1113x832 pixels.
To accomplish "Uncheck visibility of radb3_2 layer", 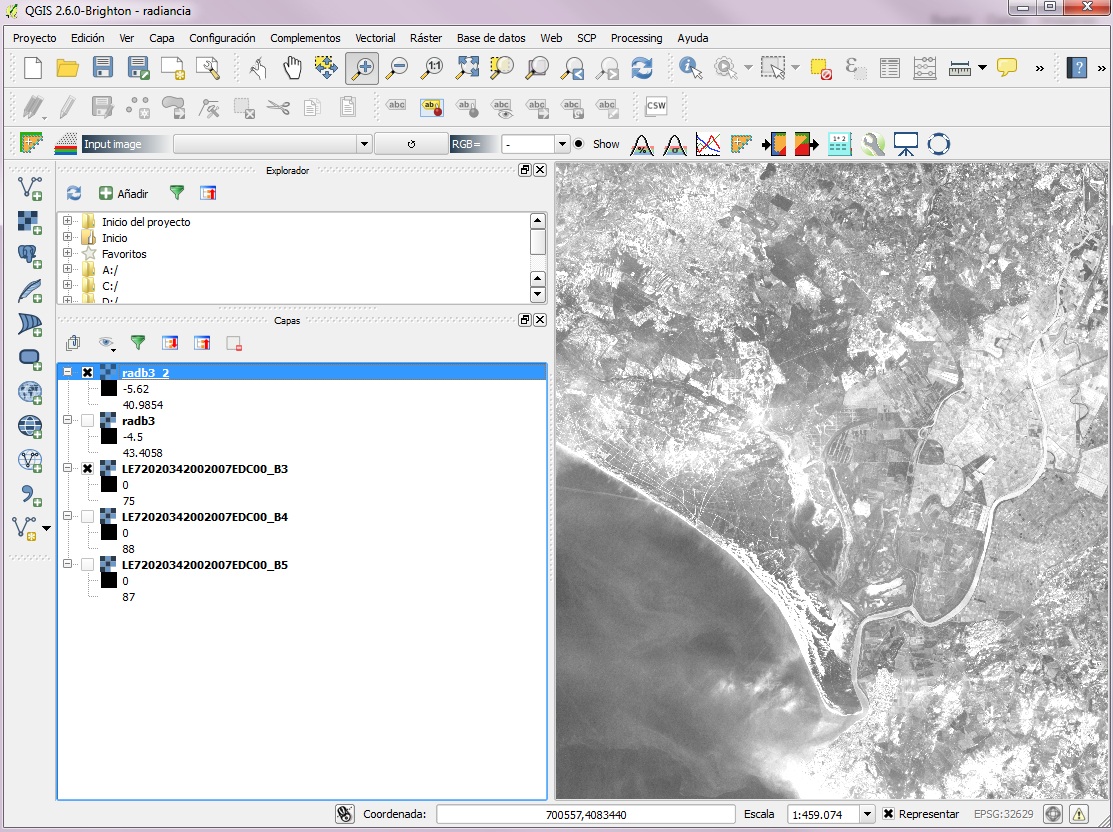I will point(87,373).
